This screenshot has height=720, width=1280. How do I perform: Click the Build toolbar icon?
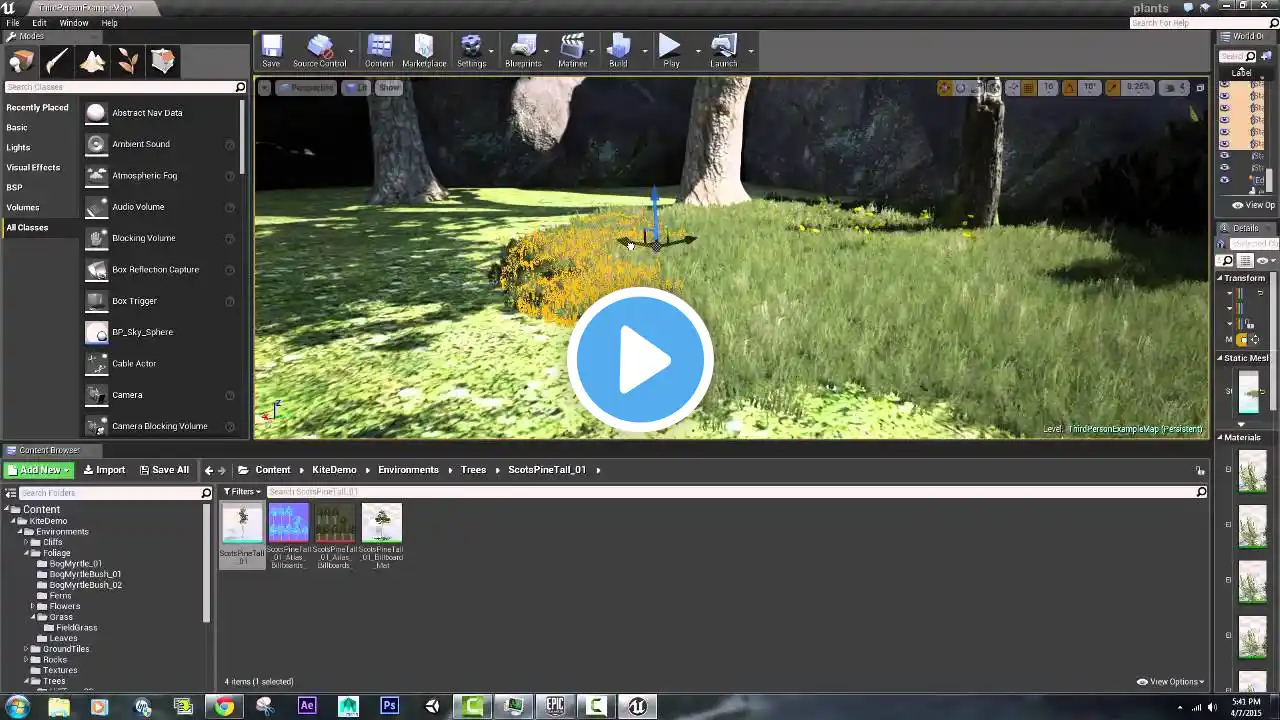[x=618, y=50]
